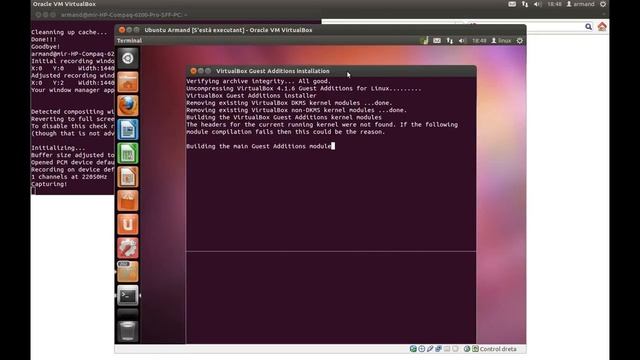Image resolution: width=640 pixels, height=360 pixels.
Task: Click the 'Oracle VM VirtualBox' host panel title
Action: (x=64, y=4)
